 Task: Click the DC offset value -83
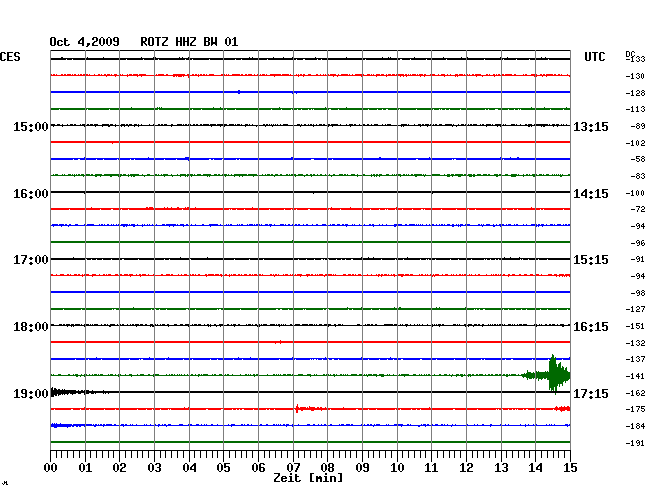pos(638,176)
